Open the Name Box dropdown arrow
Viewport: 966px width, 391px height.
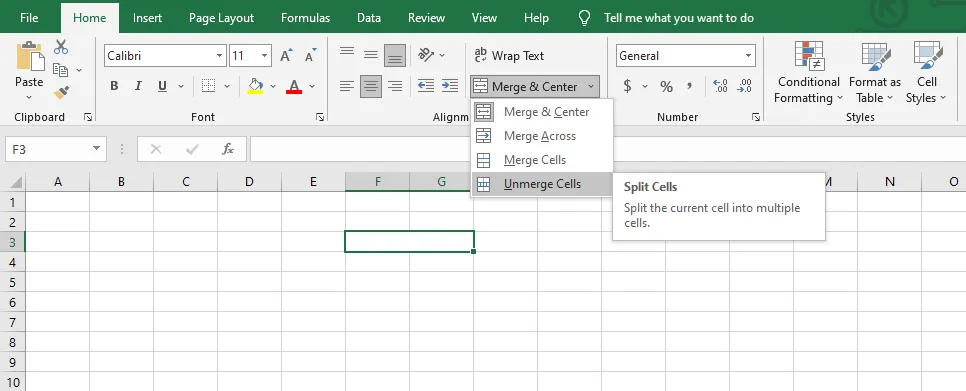click(96, 149)
